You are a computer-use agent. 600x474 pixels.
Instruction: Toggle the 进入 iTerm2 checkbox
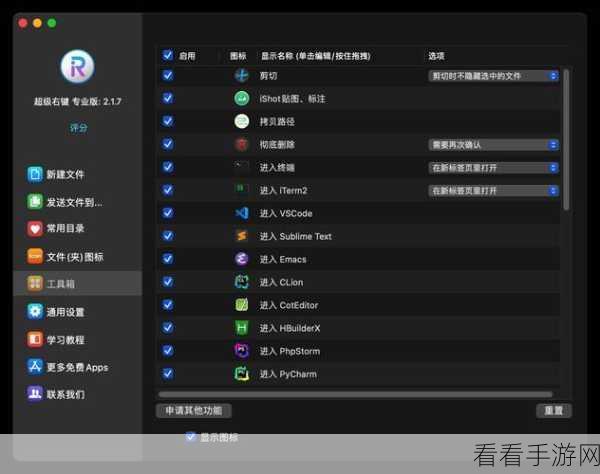coord(168,190)
